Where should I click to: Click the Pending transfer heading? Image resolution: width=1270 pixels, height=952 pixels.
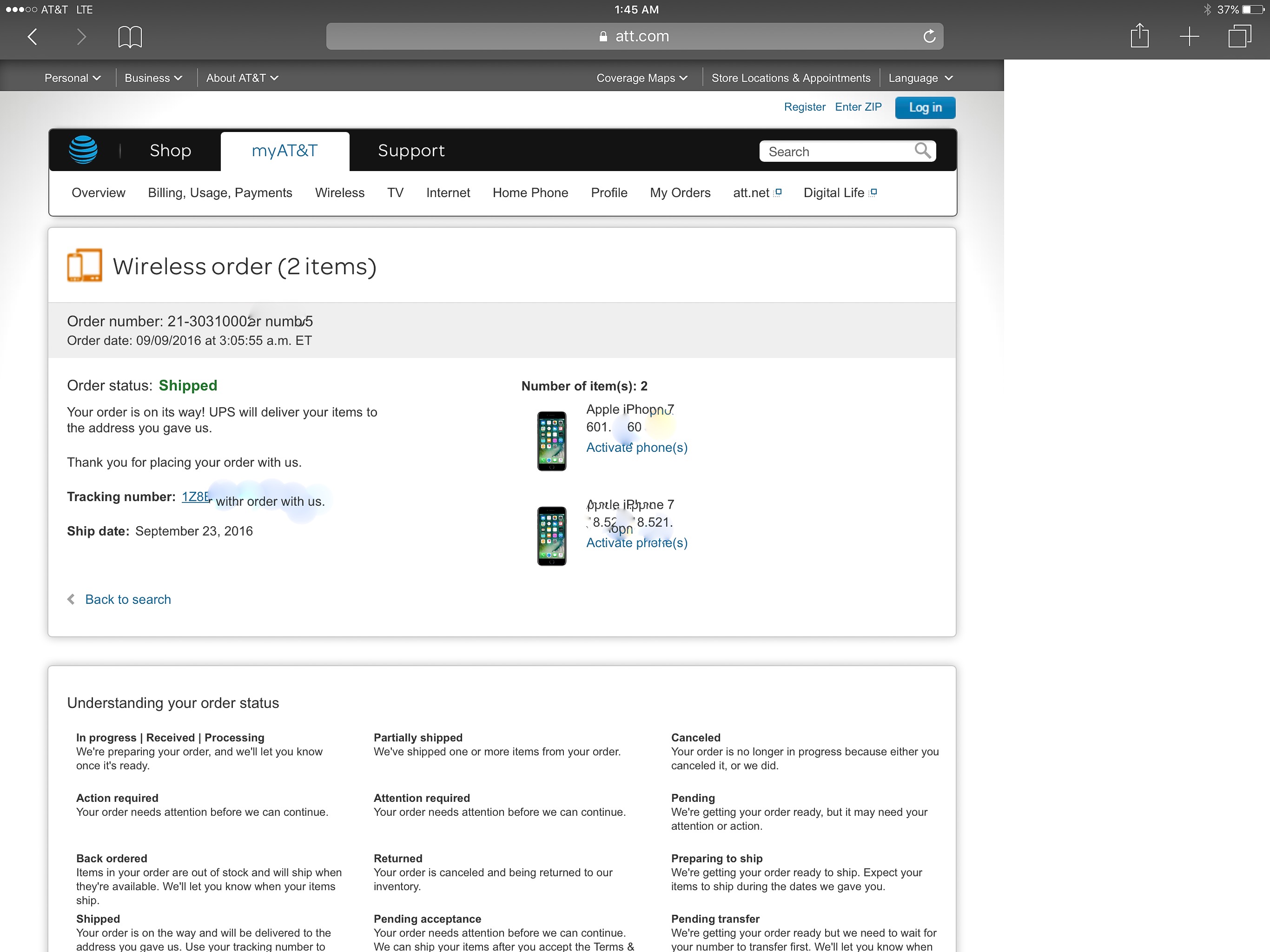[x=715, y=919]
